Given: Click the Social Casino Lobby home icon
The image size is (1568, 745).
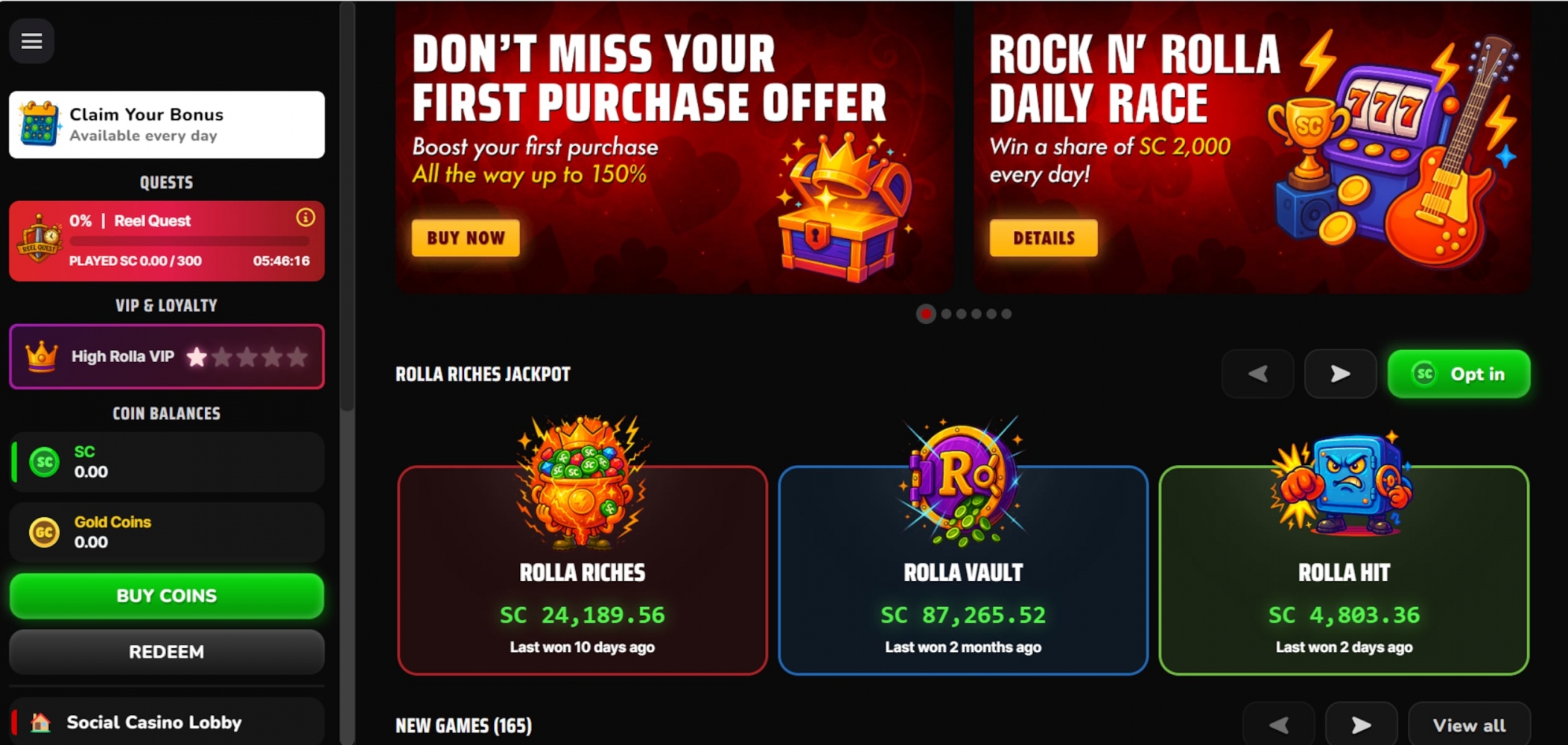Looking at the screenshot, I should click(x=40, y=722).
